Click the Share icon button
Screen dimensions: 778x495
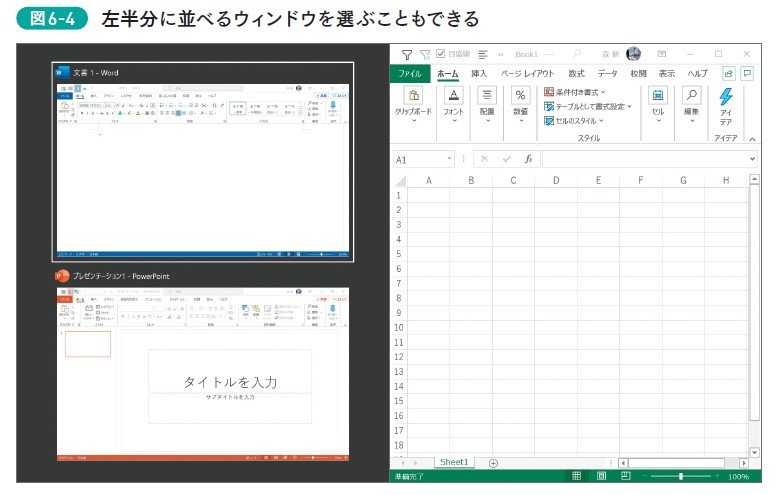(x=728, y=74)
